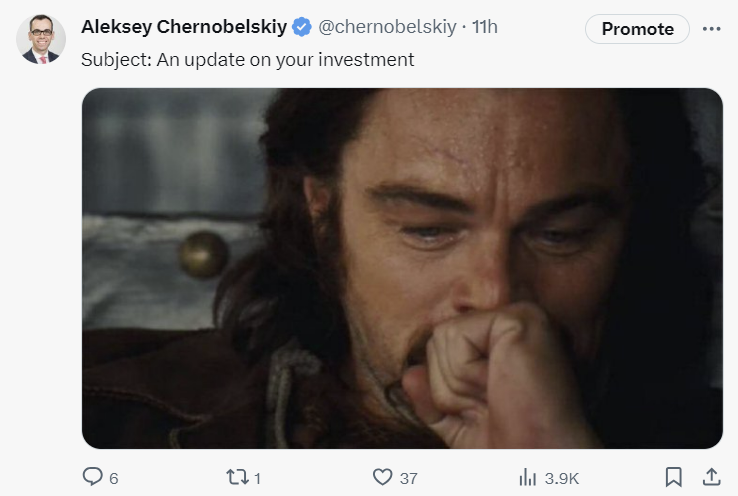Open the author's profile picture avatar
Viewport: 738px width, 496px height.
click(x=41, y=40)
